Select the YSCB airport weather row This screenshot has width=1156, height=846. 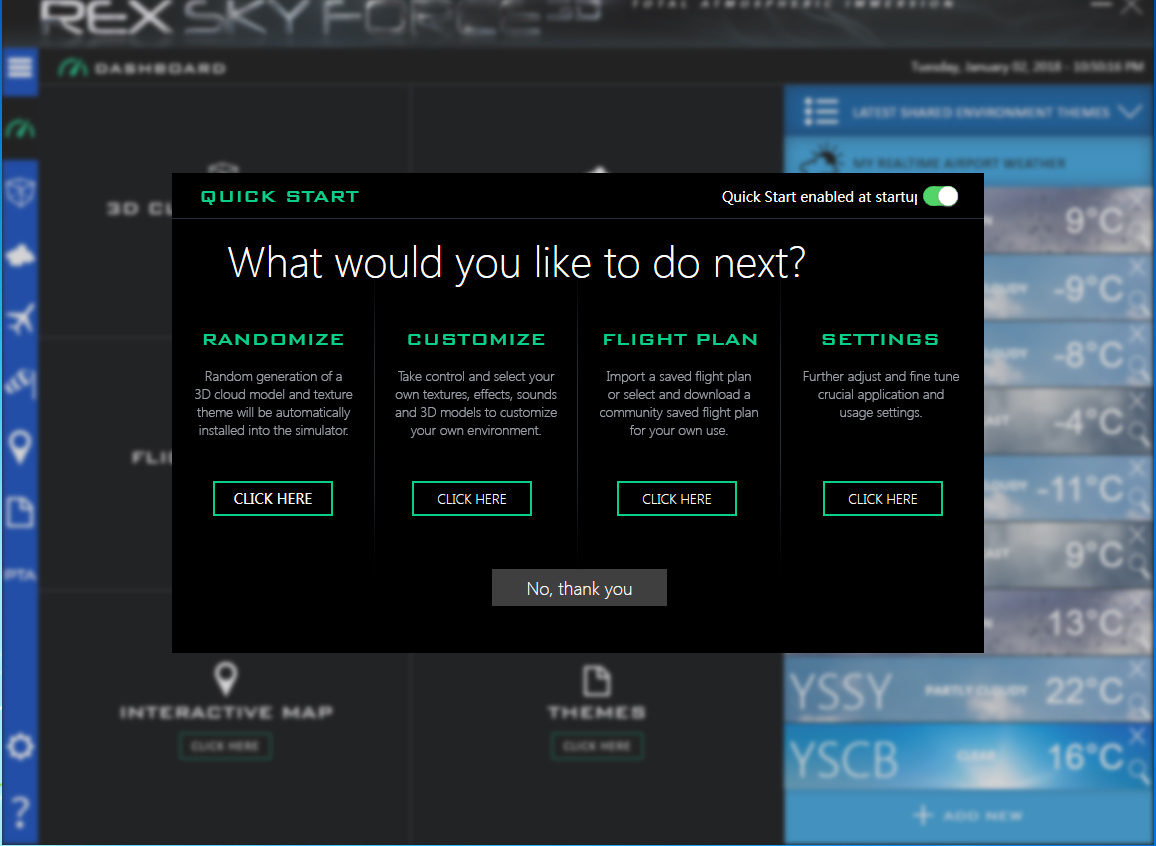point(968,758)
